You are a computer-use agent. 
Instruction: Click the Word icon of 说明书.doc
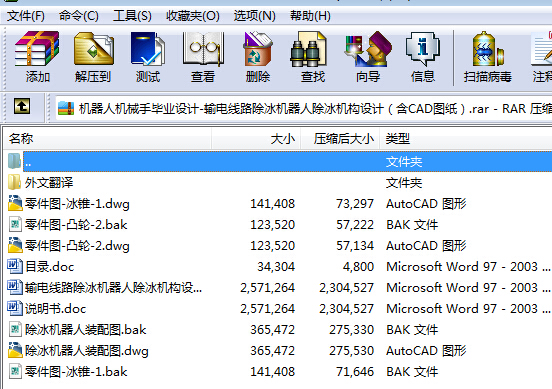pos(15,308)
